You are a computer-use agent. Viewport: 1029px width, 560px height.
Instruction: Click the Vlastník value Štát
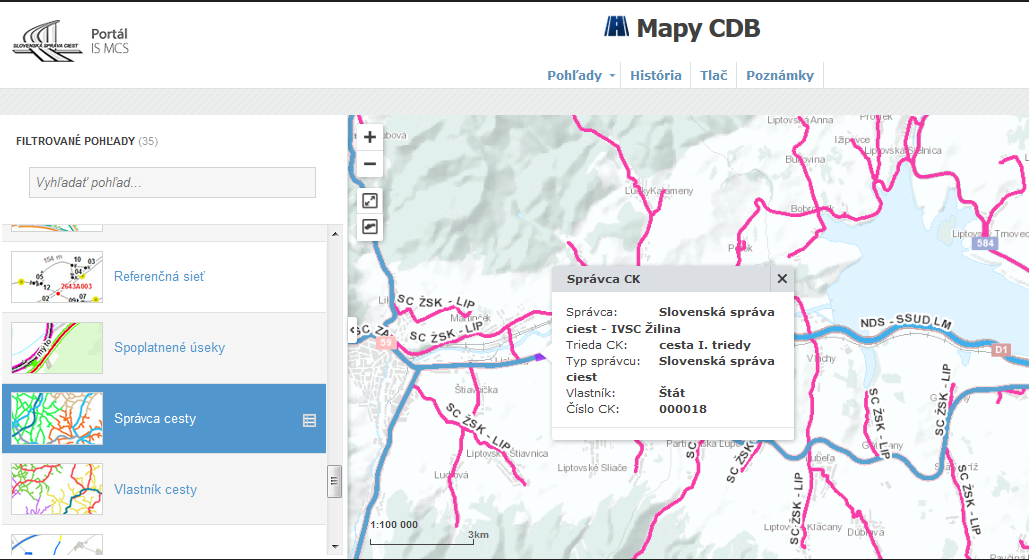[671, 393]
